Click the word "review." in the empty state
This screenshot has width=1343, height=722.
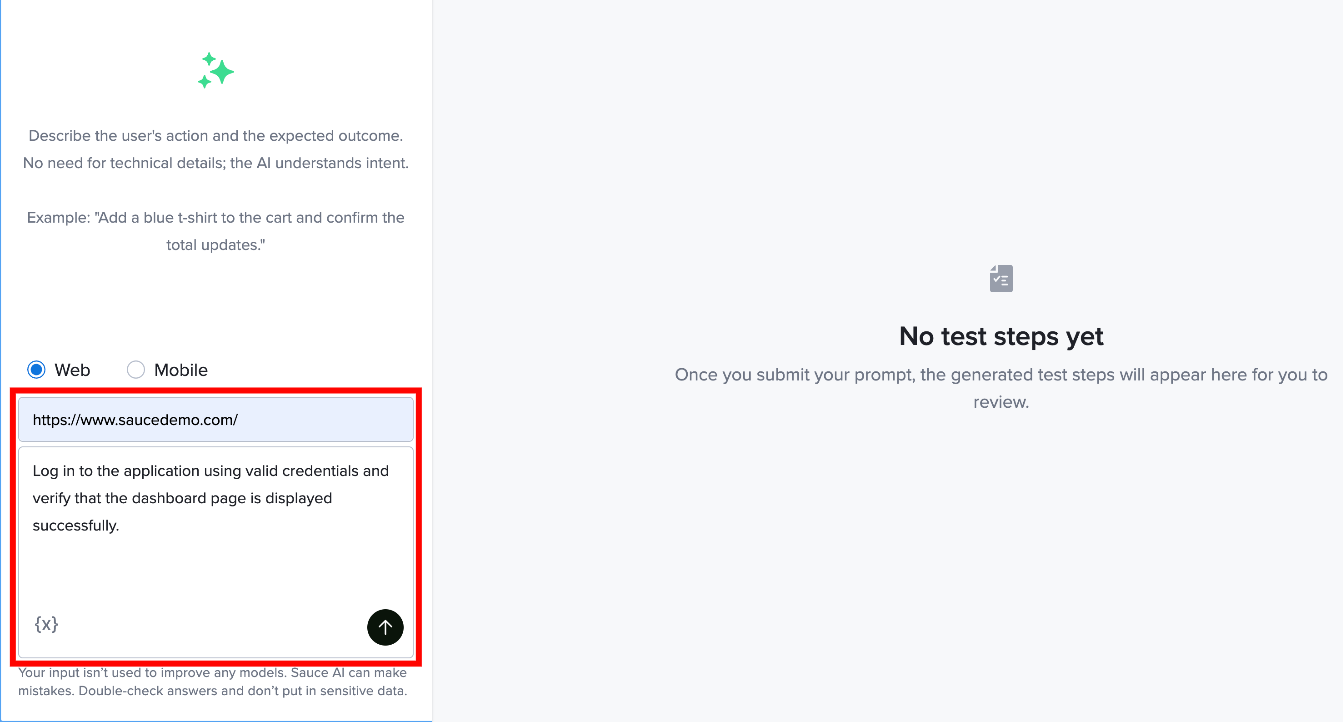click(1001, 402)
